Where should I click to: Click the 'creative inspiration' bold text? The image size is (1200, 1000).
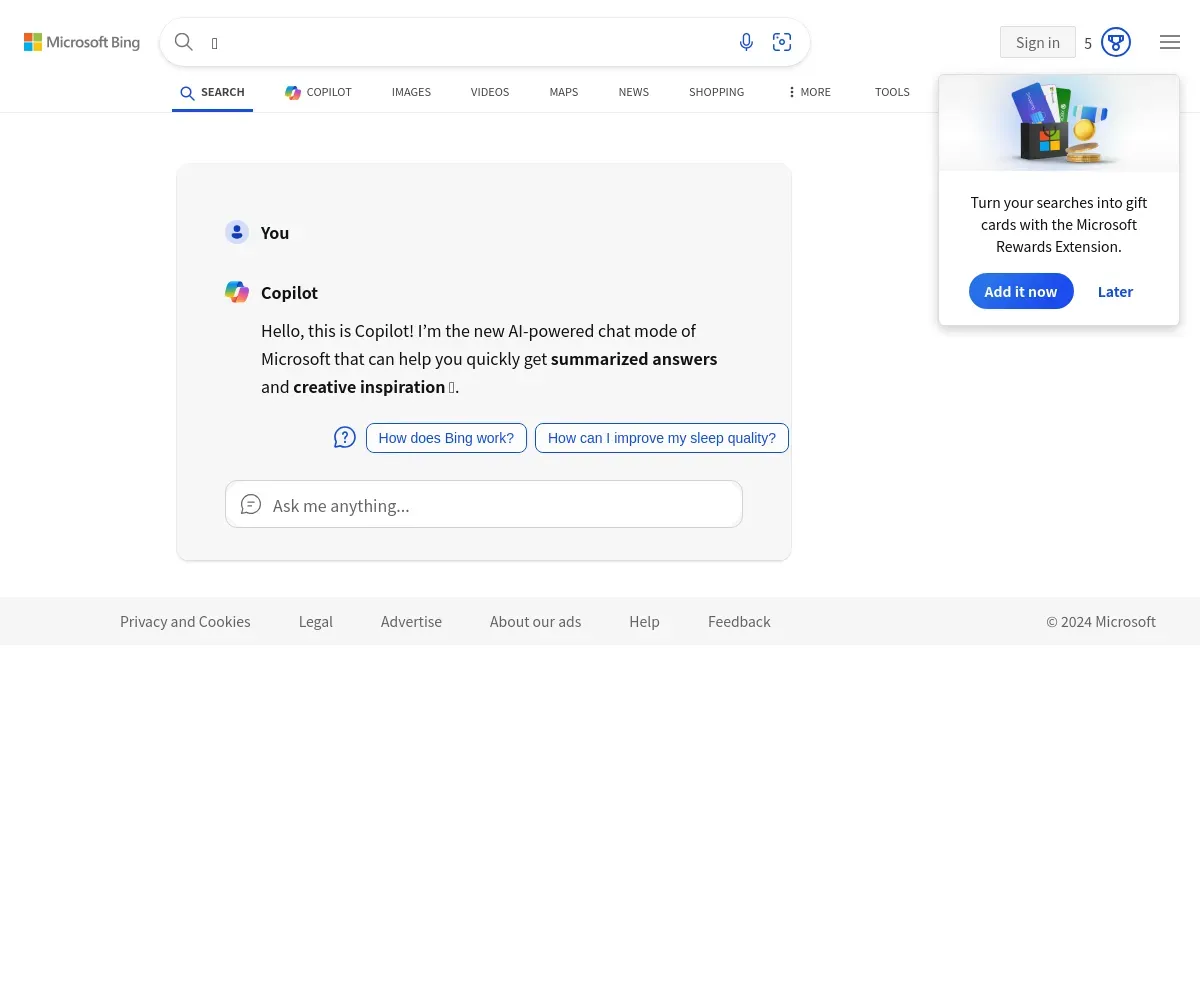[369, 387]
